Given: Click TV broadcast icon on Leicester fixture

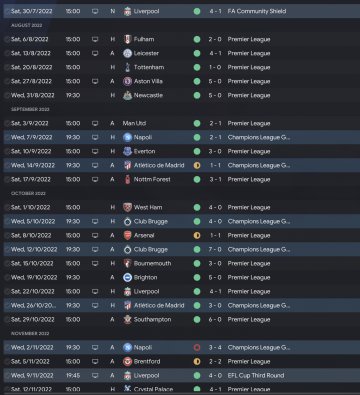Looking at the screenshot, I should coord(95,53).
